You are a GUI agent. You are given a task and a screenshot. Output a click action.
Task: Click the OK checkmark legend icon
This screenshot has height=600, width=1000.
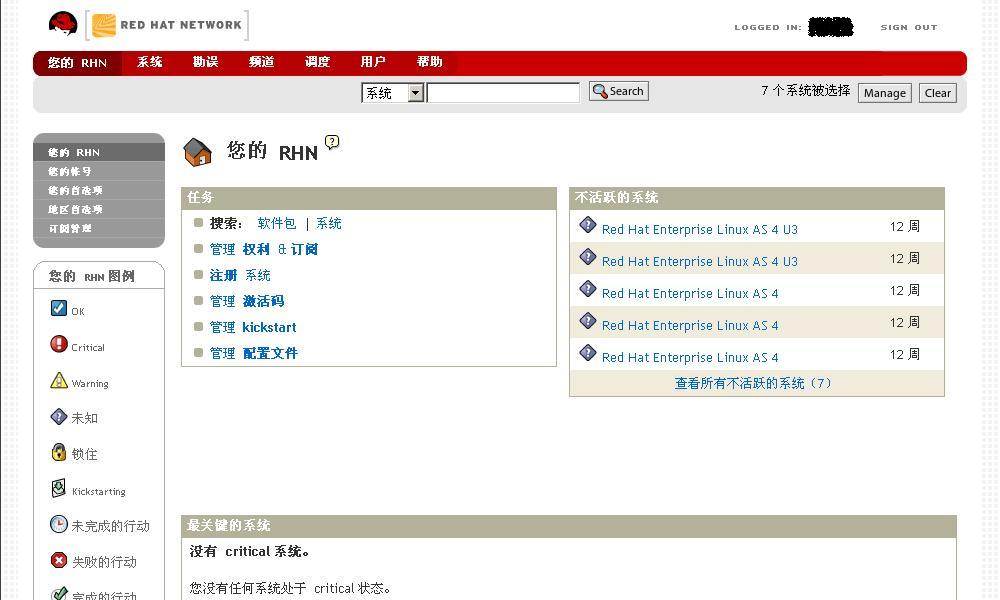(x=59, y=309)
